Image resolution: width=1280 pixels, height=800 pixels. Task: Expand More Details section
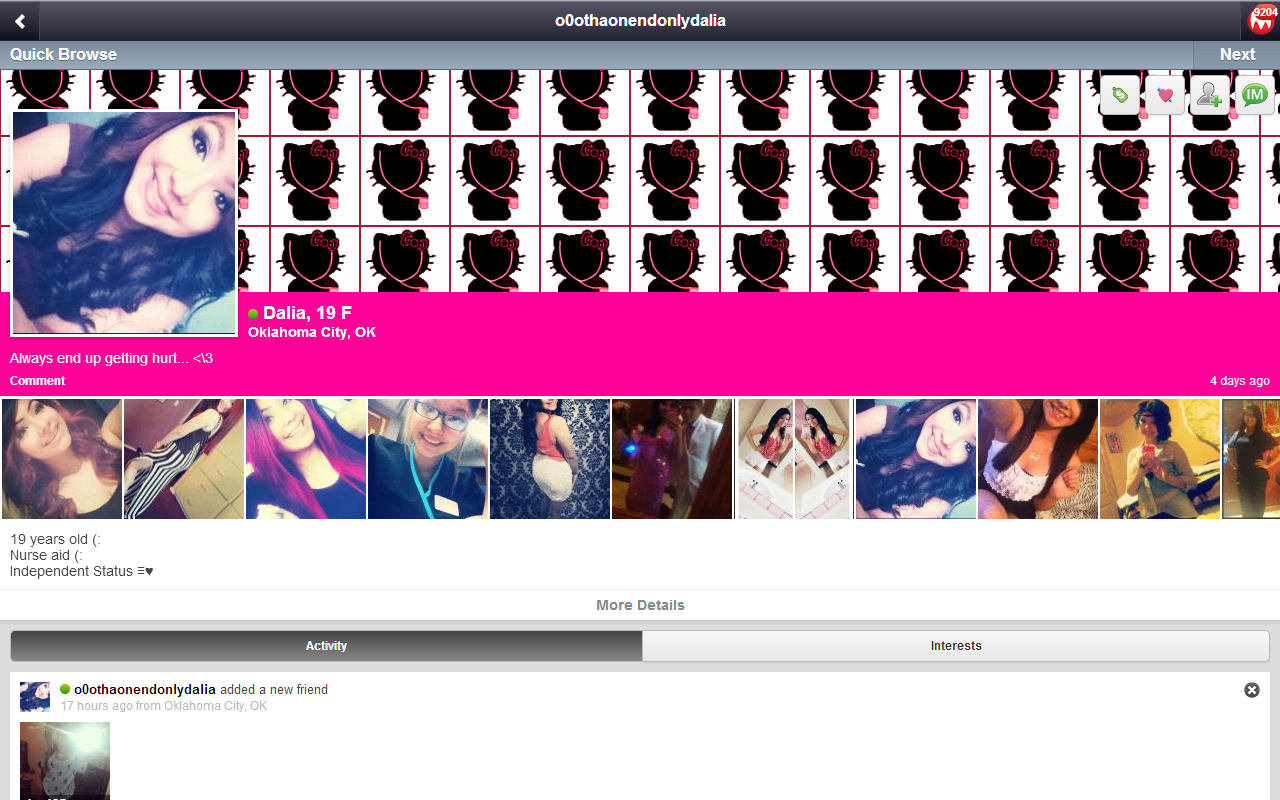pos(640,605)
